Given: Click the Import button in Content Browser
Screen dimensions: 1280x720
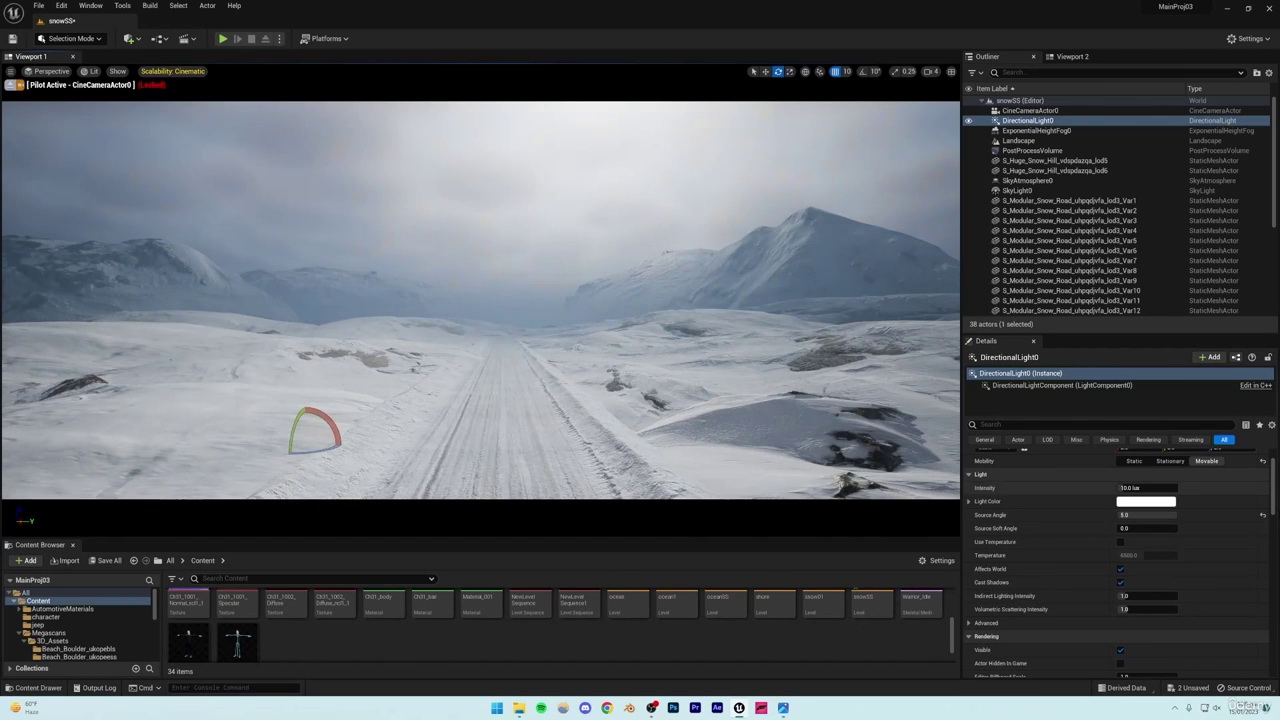Looking at the screenshot, I should (x=64, y=561).
